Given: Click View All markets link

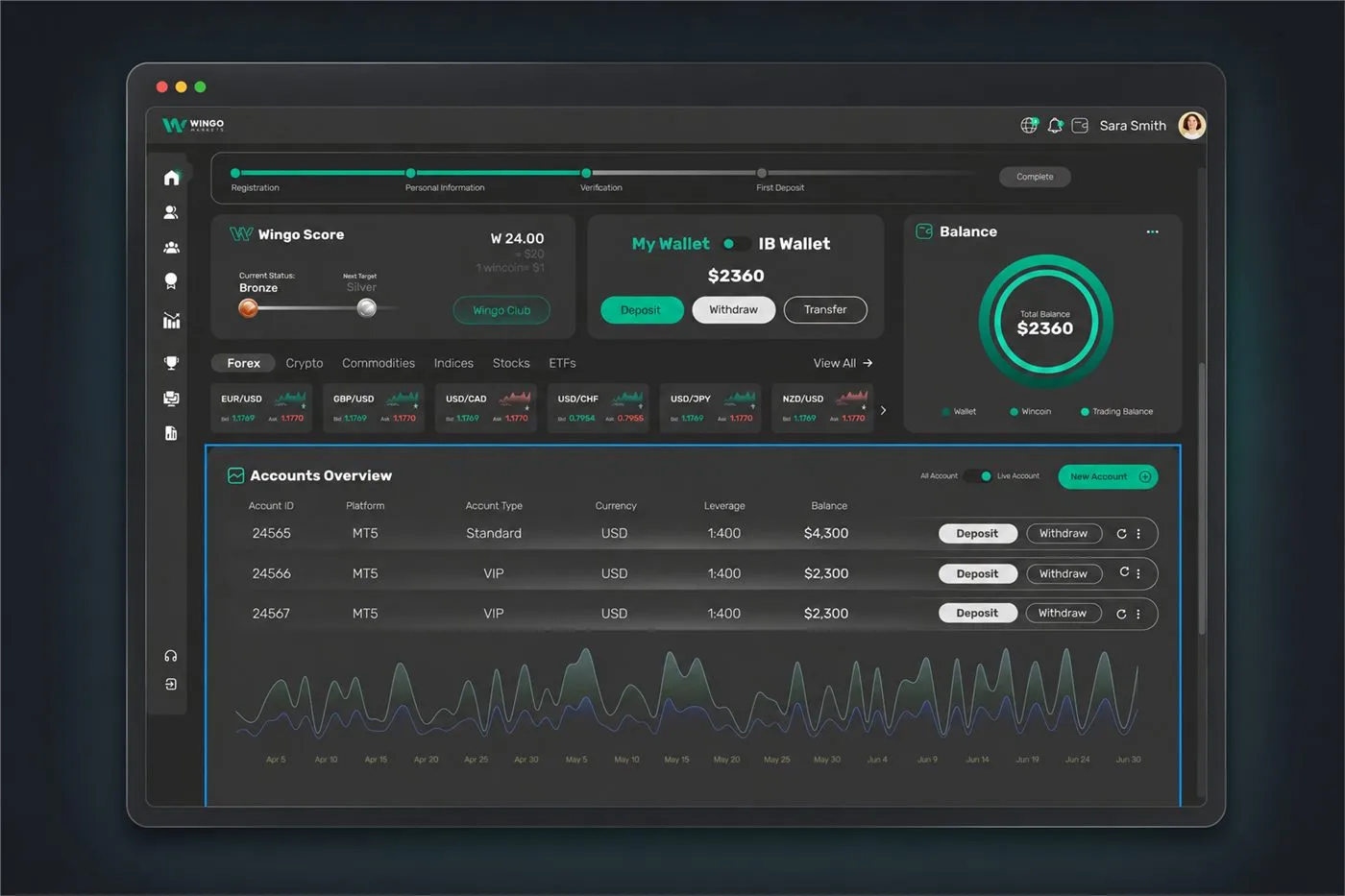Looking at the screenshot, I should pyautogui.click(x=843, y=363).
